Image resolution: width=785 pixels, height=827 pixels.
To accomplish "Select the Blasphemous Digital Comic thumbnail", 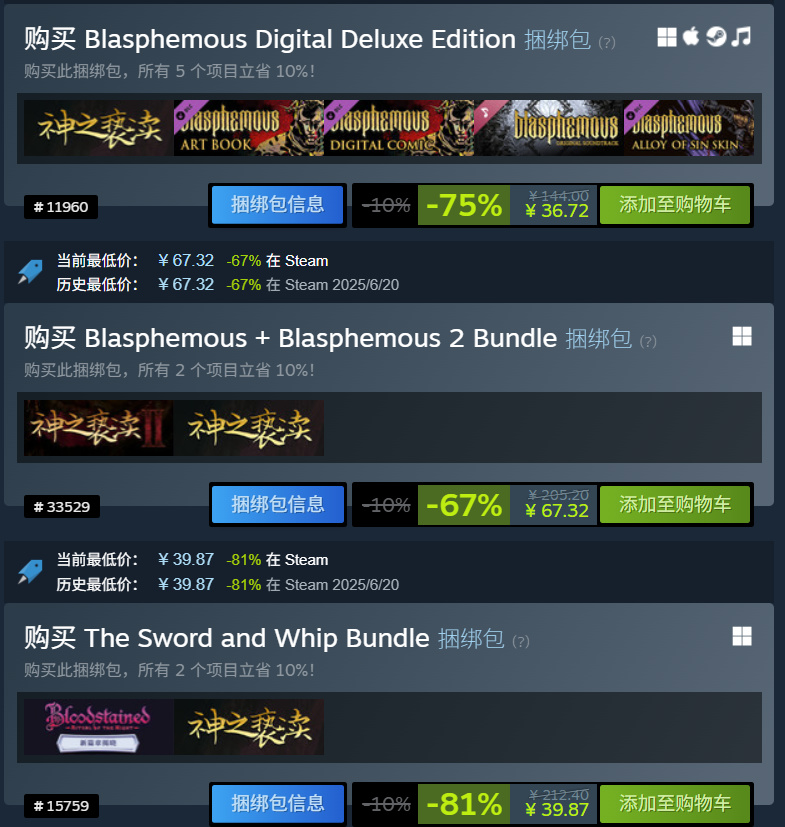I will [x=399, y=128].
